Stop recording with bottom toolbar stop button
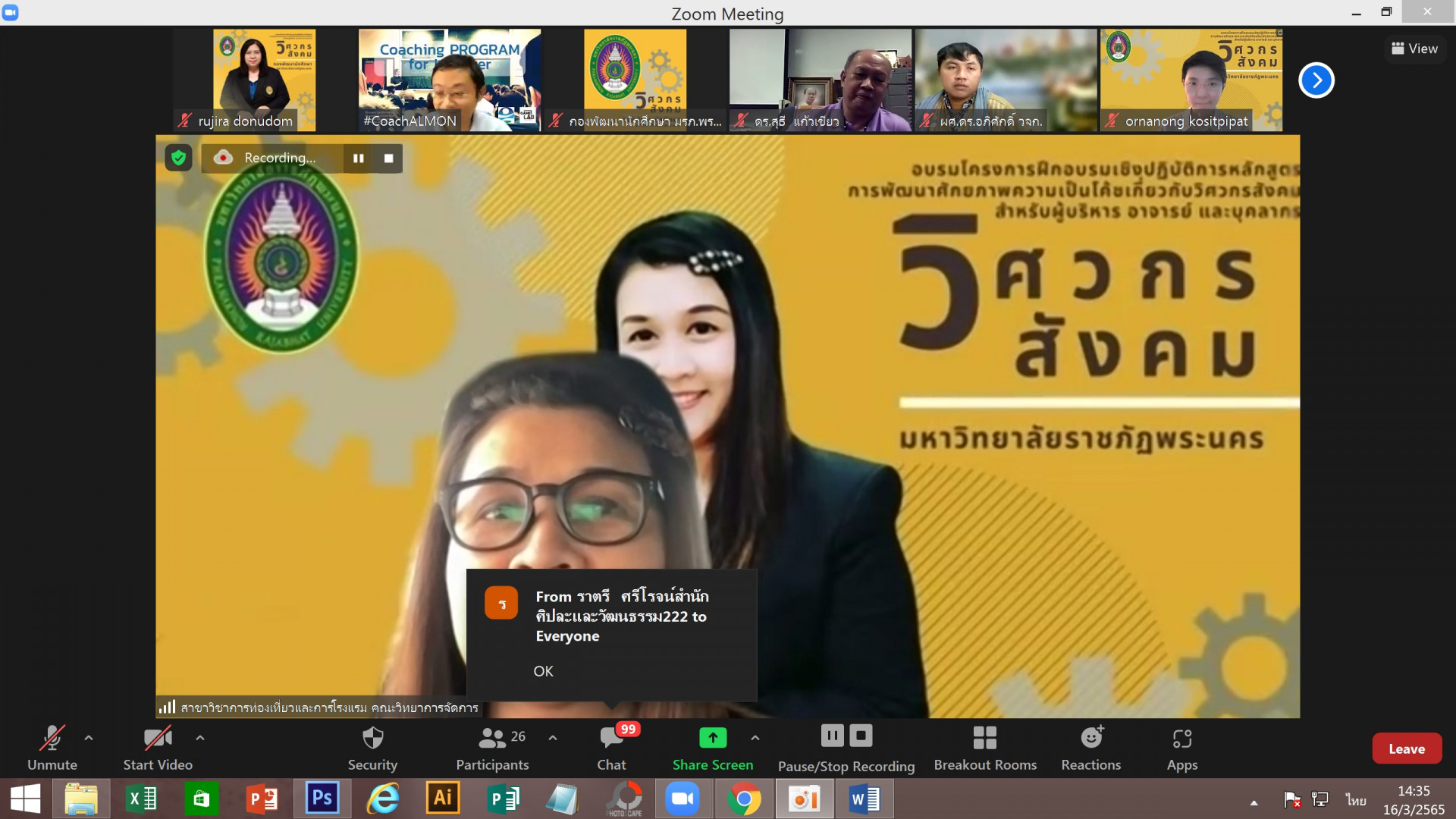 [861, 736]
